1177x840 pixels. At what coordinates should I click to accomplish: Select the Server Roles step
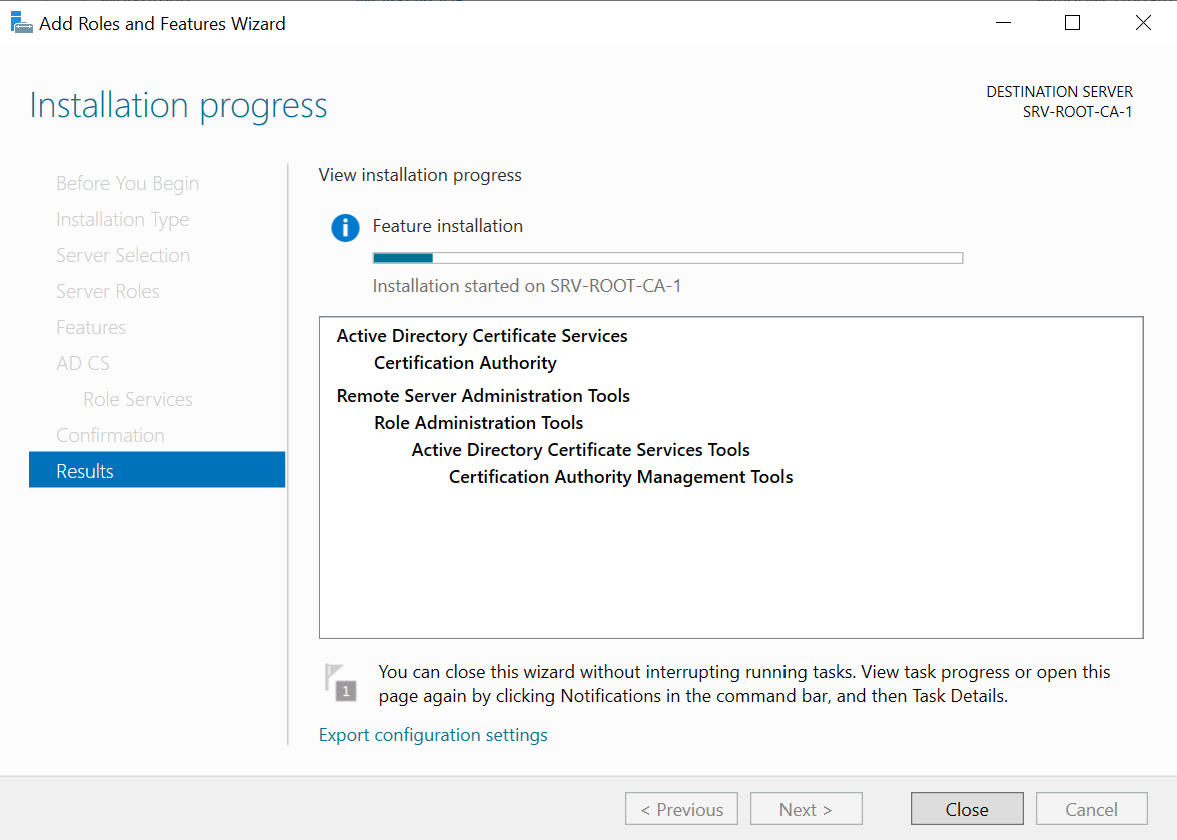[x=107, y=291]
